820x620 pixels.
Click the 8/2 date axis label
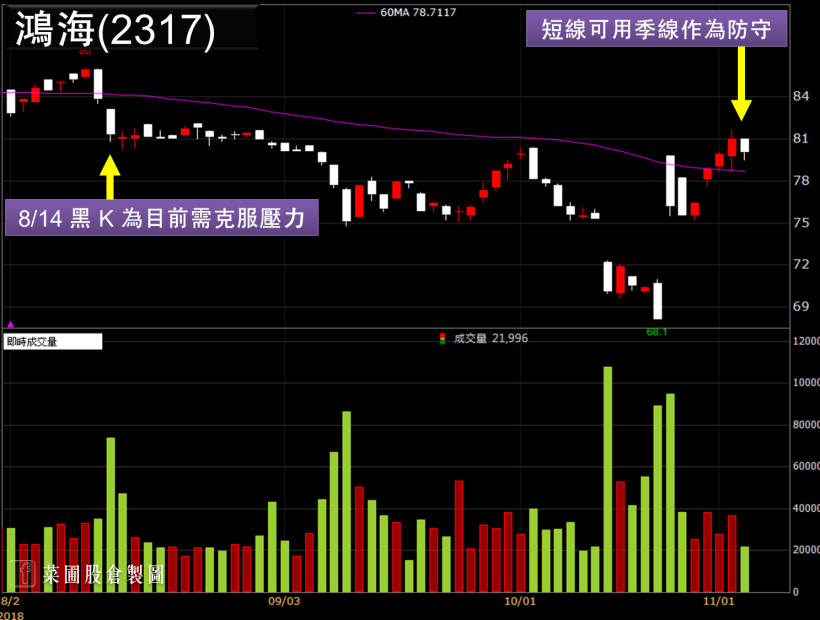[x=10, y=601]
